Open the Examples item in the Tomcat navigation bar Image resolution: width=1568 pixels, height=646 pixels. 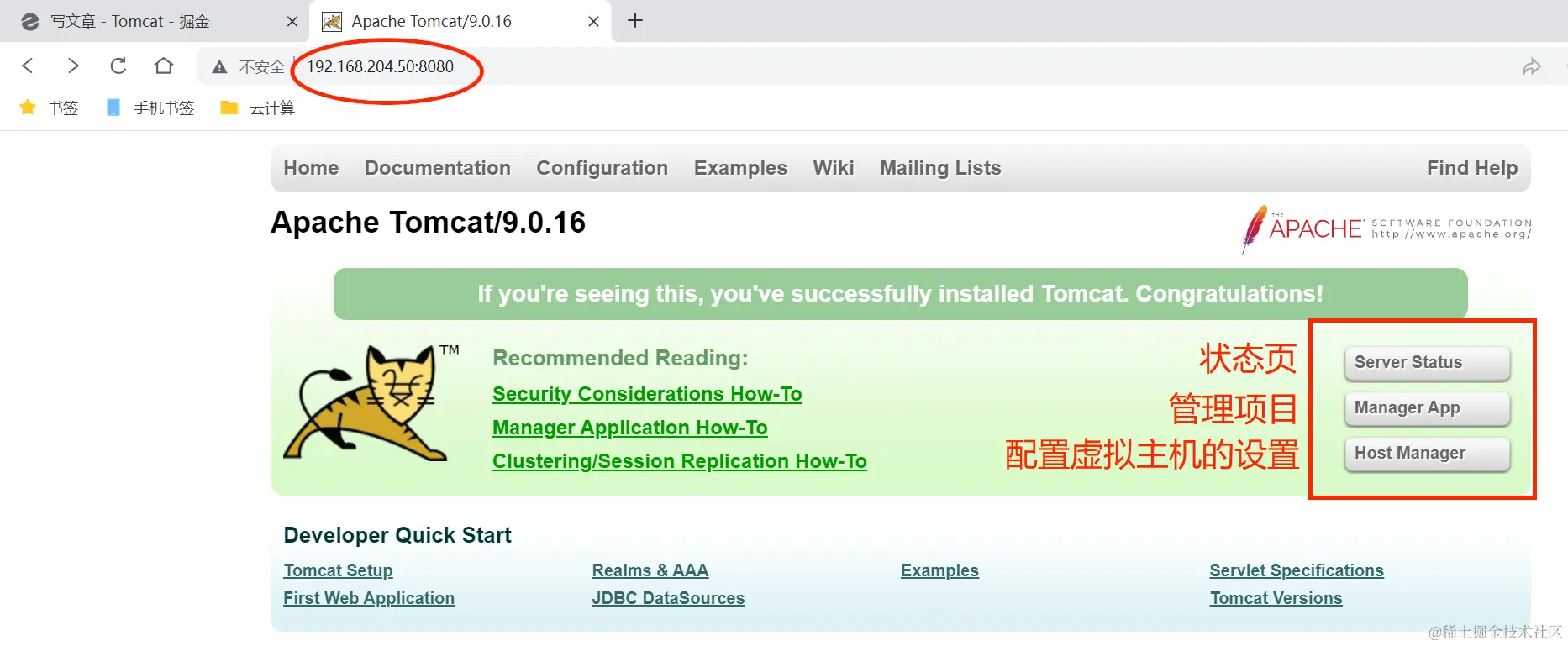coord(740,168)
